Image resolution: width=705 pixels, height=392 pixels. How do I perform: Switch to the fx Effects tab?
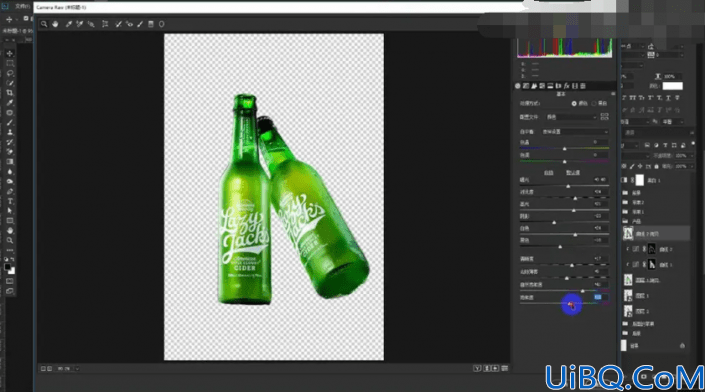pos(567,86)
